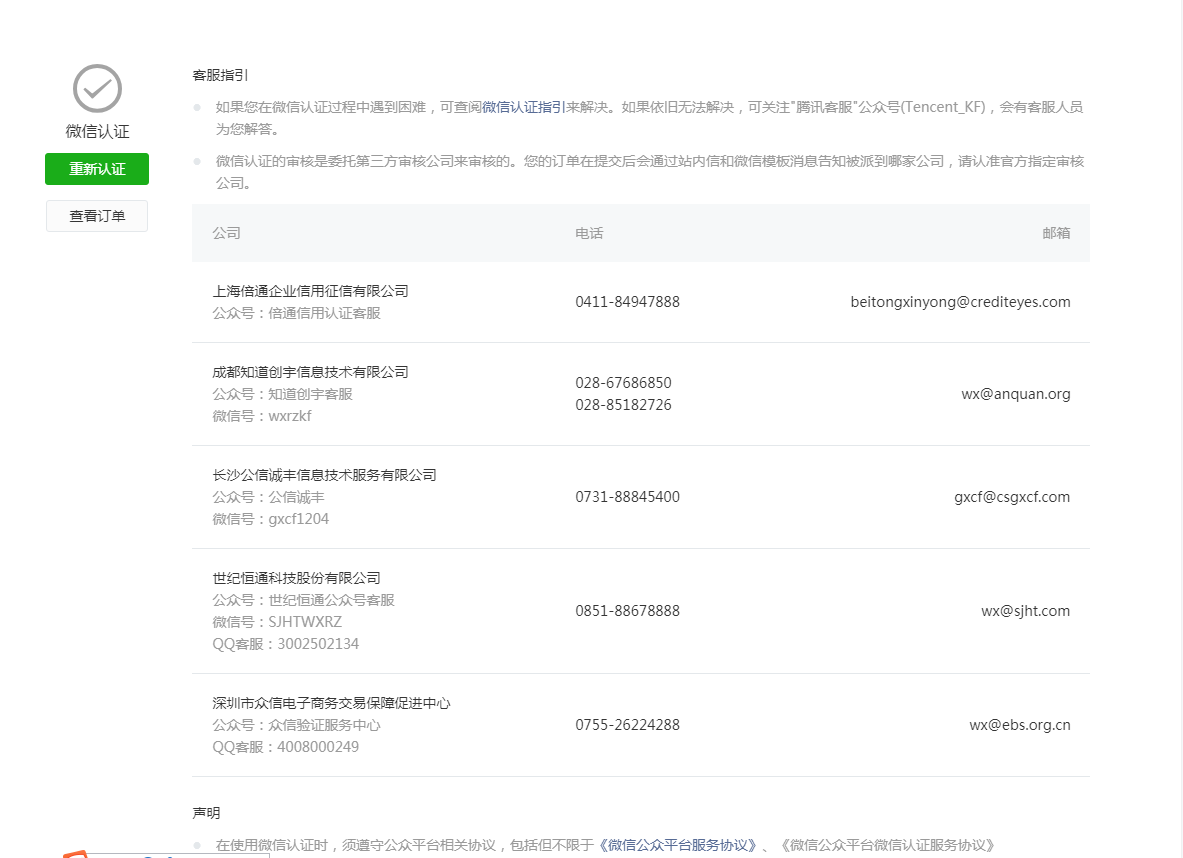The image size is (1183, 858).
Task: Click phone number 028-67686850
Action: [623, 383]
